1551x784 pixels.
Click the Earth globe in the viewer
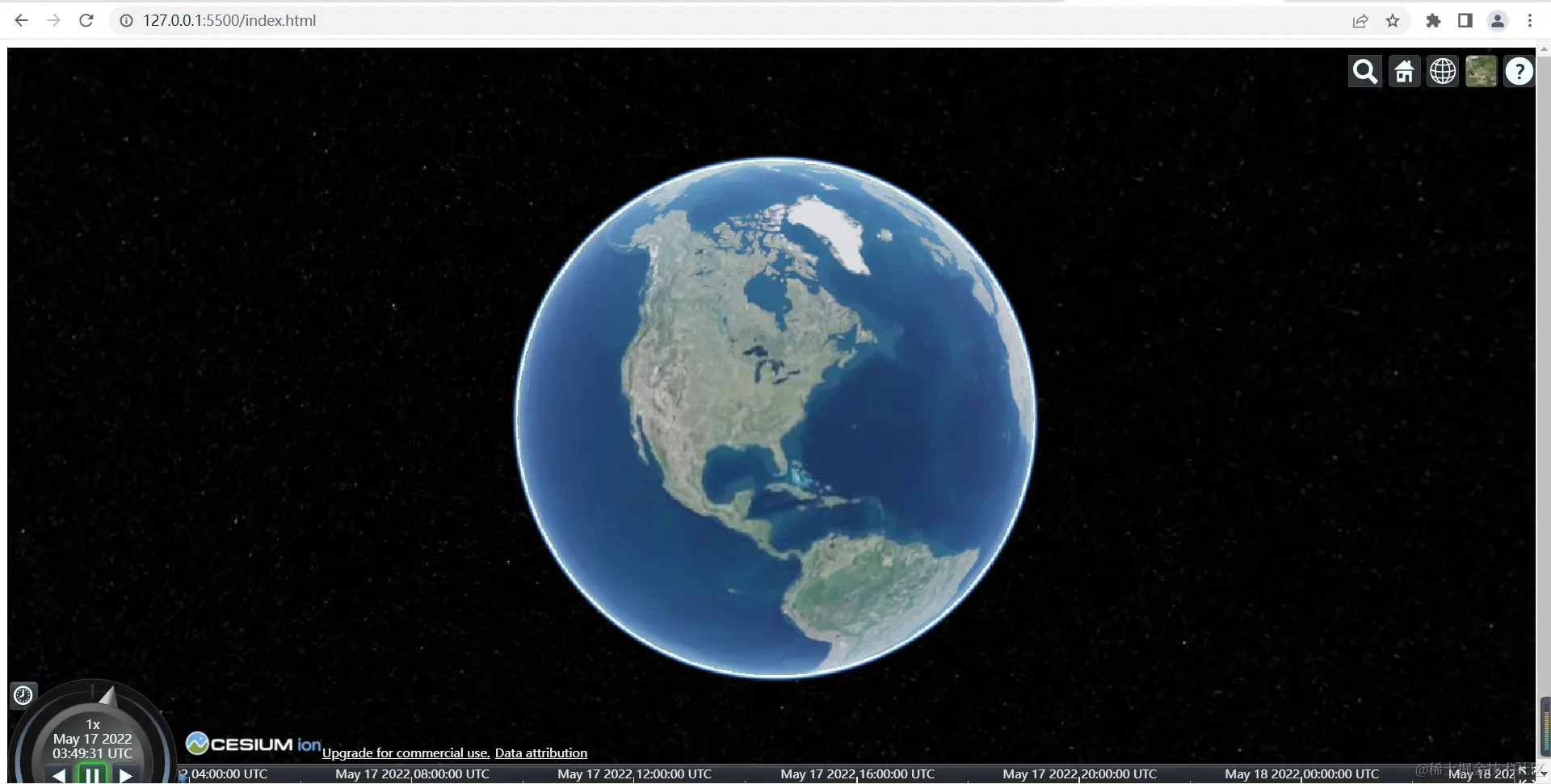point(775,417)
